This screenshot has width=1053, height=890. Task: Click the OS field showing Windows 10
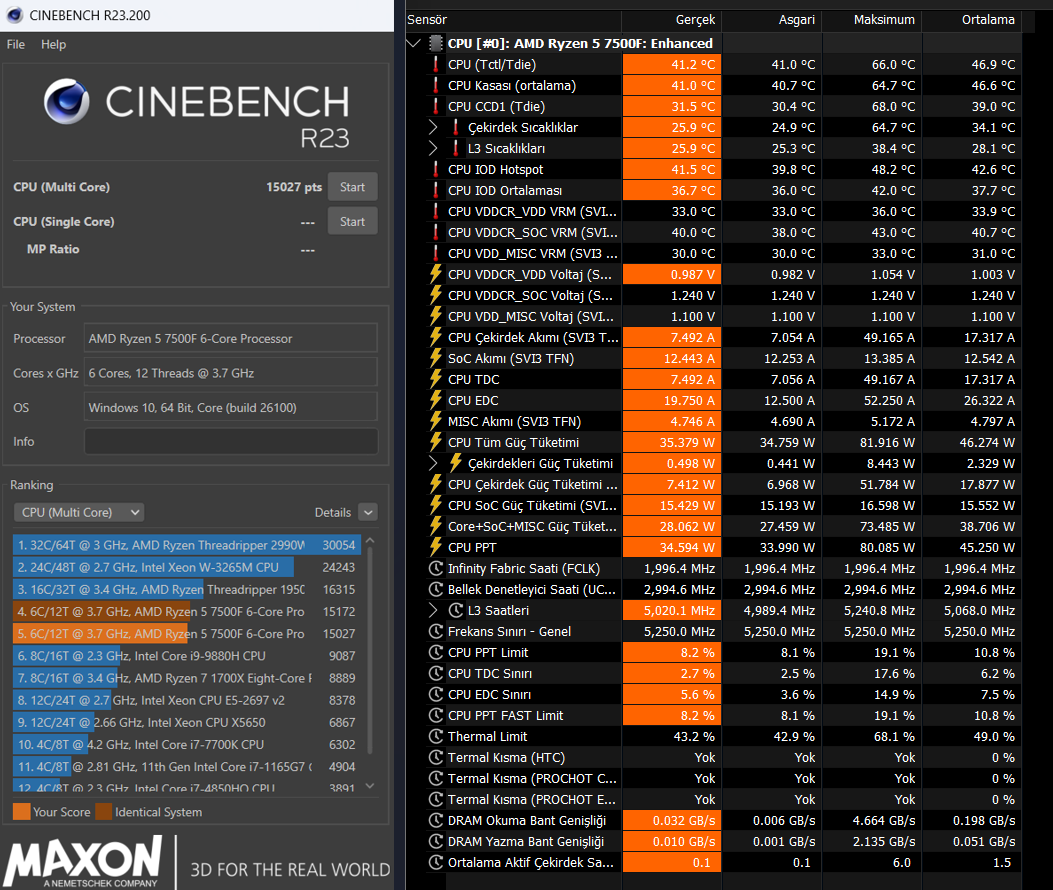(230, 407)
